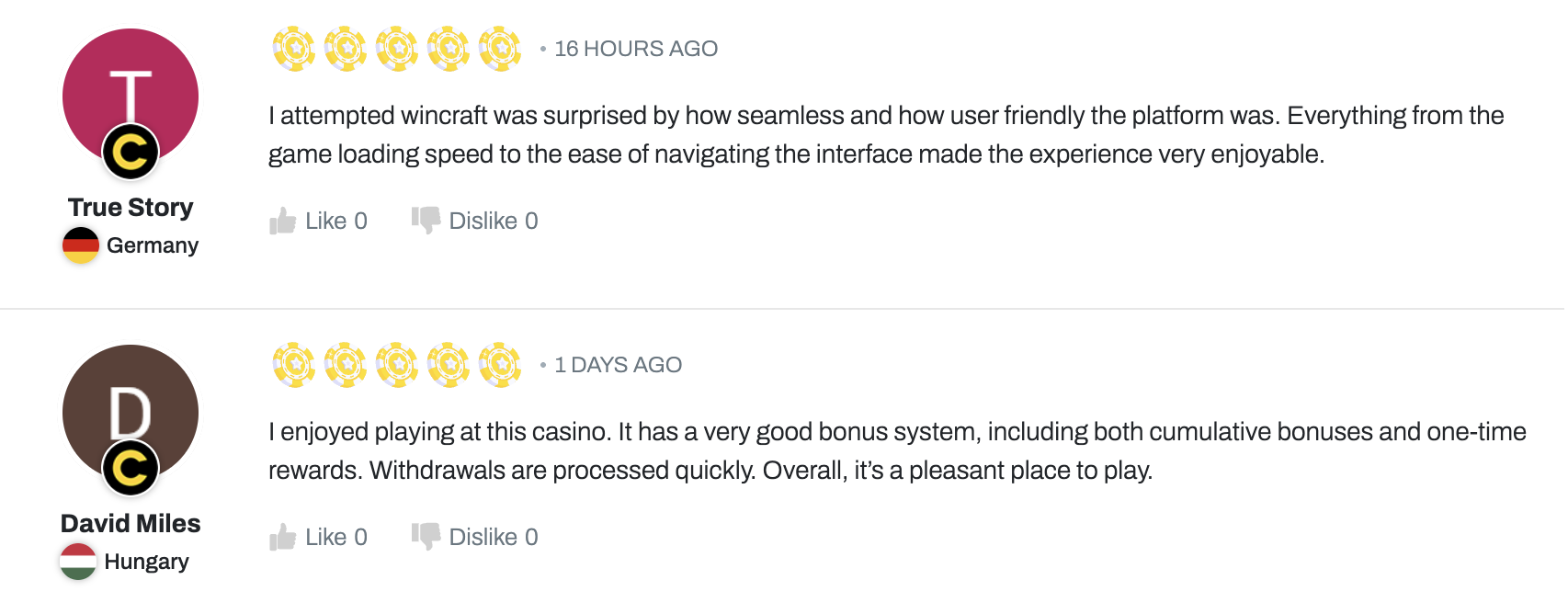Click the 16 HOURS AGO timestamp
The image size is (1568, 614).
(635, 49)
